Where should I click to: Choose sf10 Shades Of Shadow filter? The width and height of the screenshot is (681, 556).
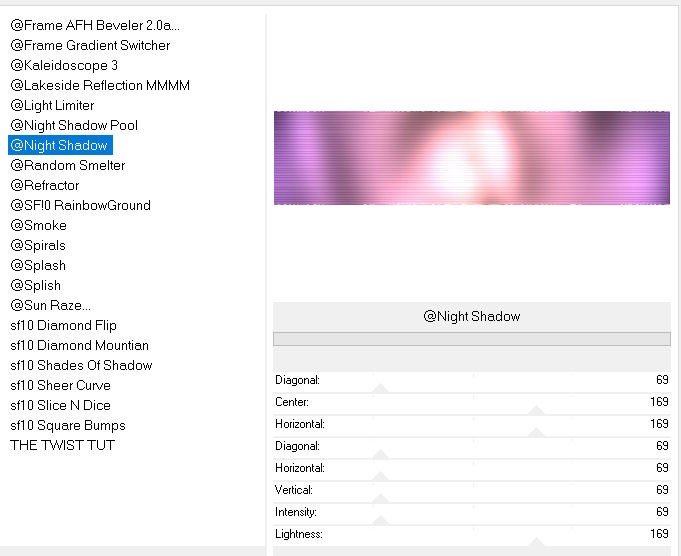pyautogui.click(x=81, y=365)
